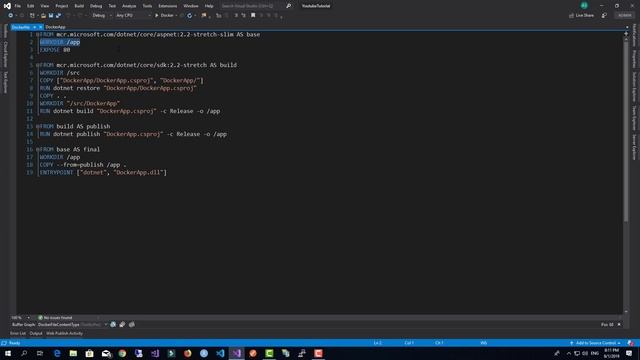Image resolution: width=640 pixels, height=360 pixels.
Task: Open the Build menu
Action: pyautogui.click(x=79, y=6)
